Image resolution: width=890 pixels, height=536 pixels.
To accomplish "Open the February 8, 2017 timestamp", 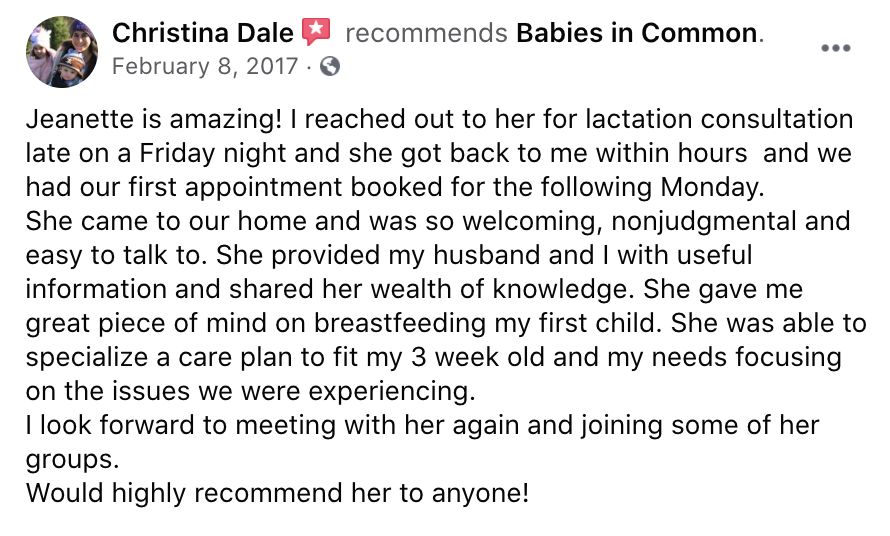I will (205, 66).
